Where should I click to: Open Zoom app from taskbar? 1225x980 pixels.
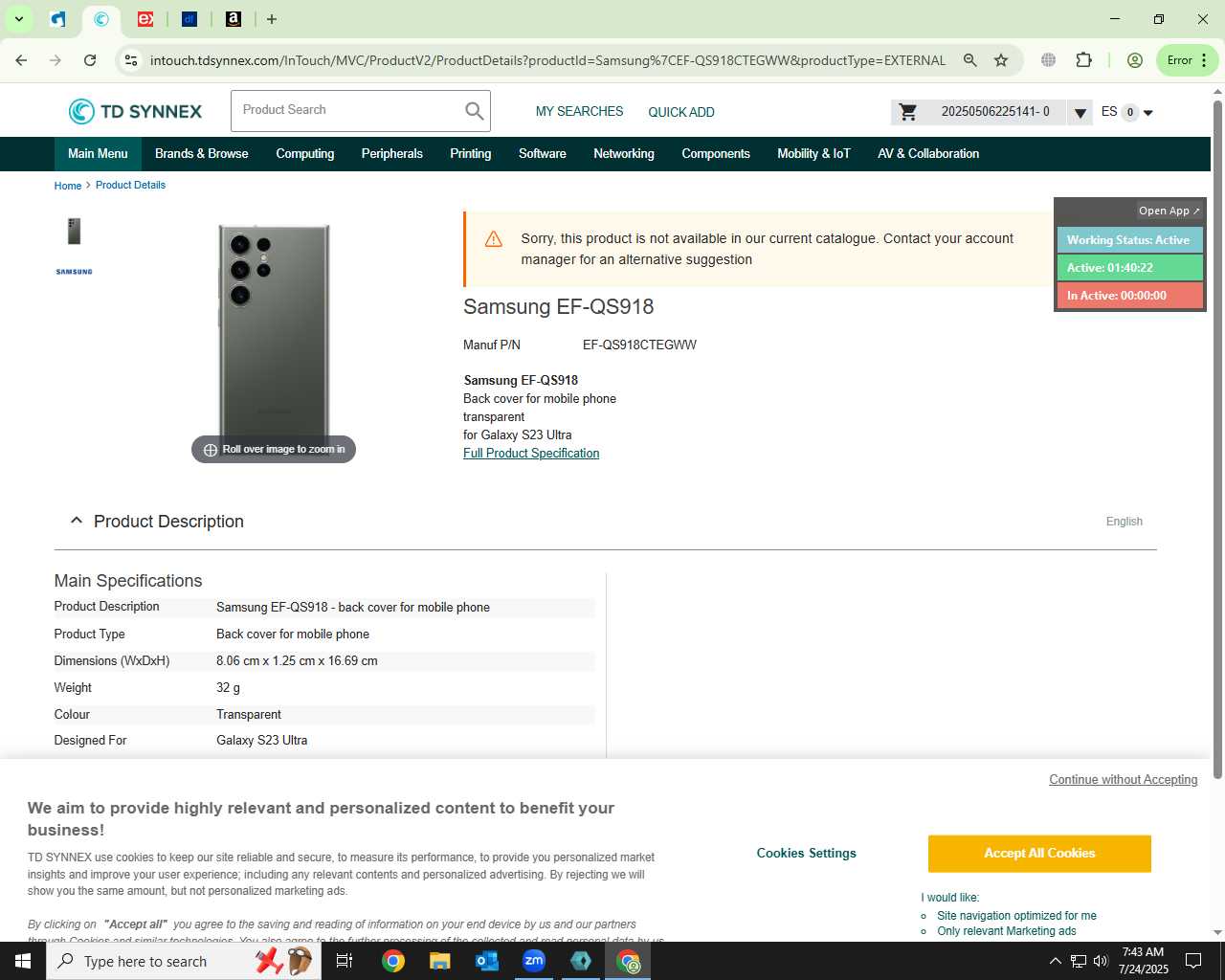pyautogui.click(x=534, y=961)
